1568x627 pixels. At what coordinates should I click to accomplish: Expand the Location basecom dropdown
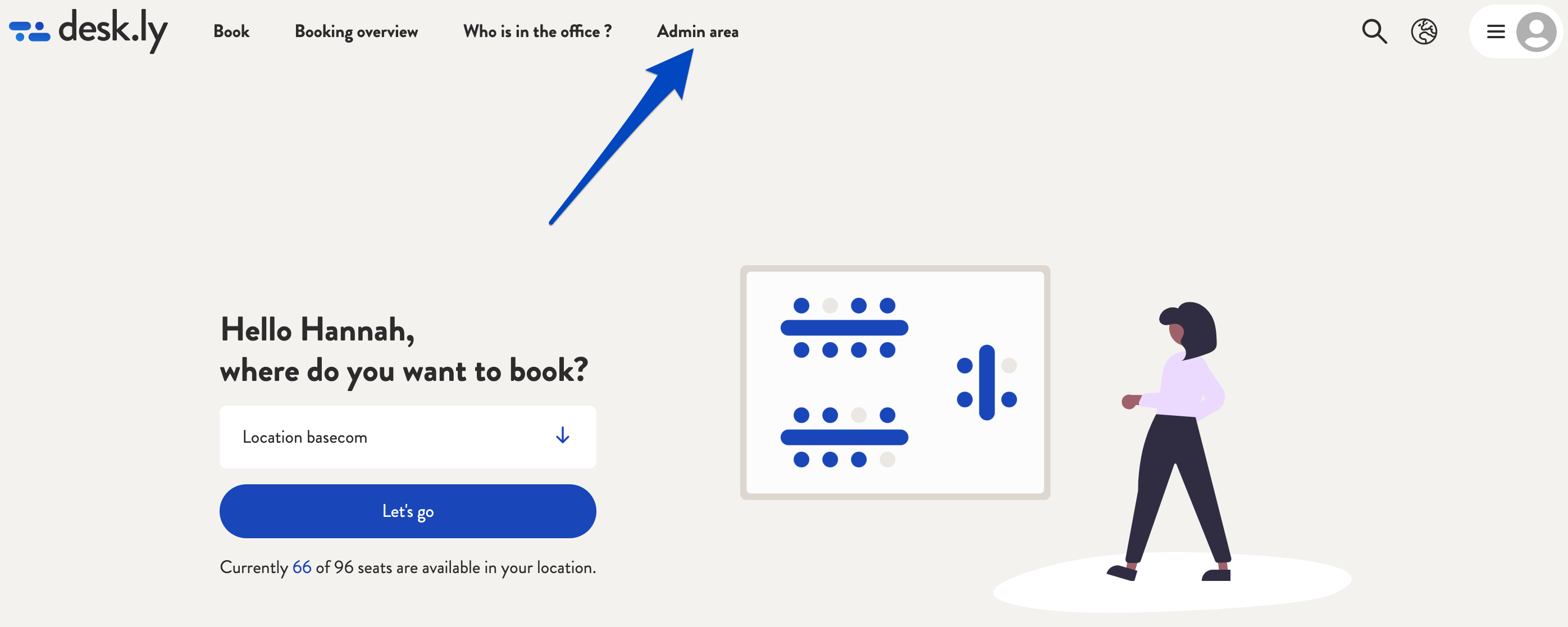[x=563, y=435]
